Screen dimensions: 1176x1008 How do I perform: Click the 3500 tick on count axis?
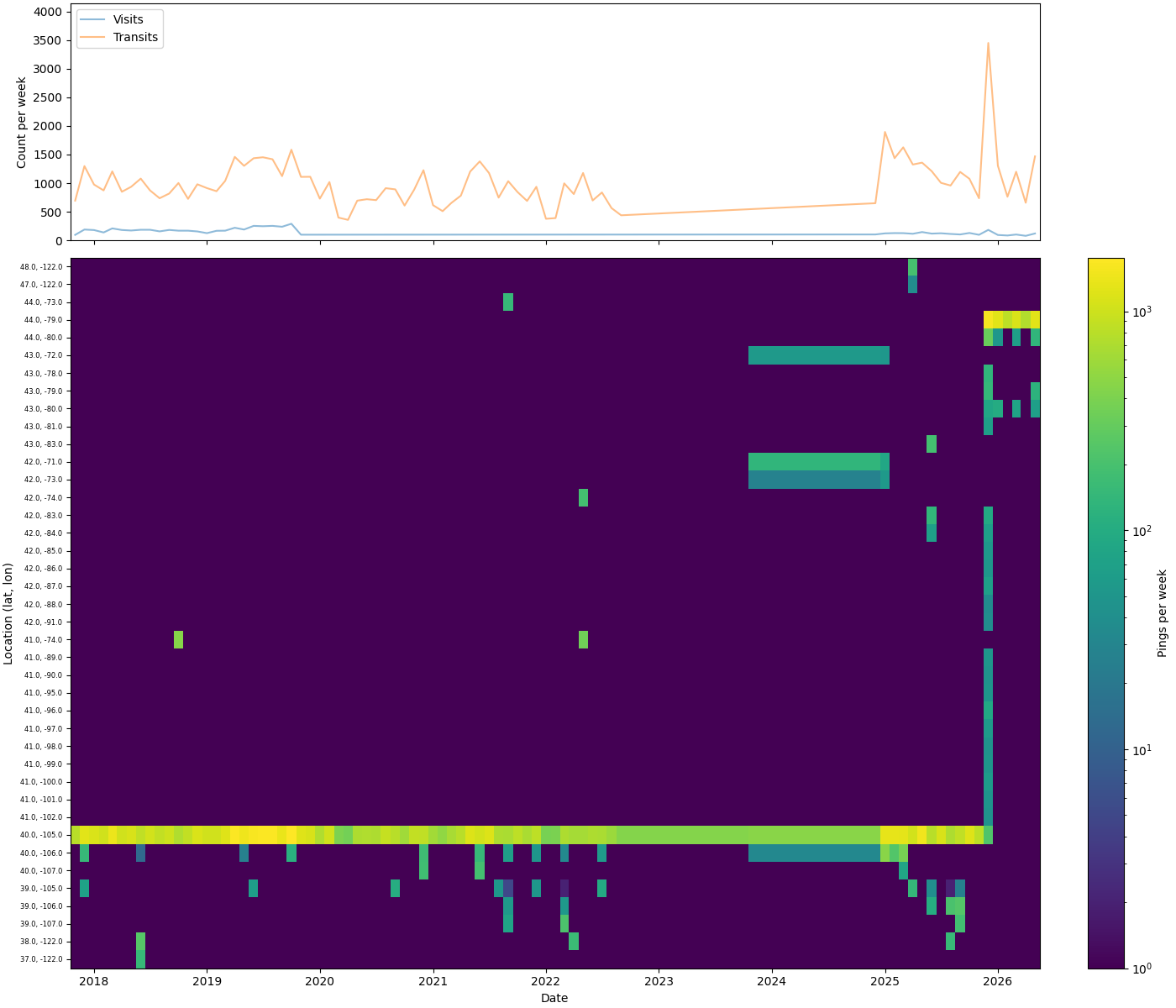[49, 40]
